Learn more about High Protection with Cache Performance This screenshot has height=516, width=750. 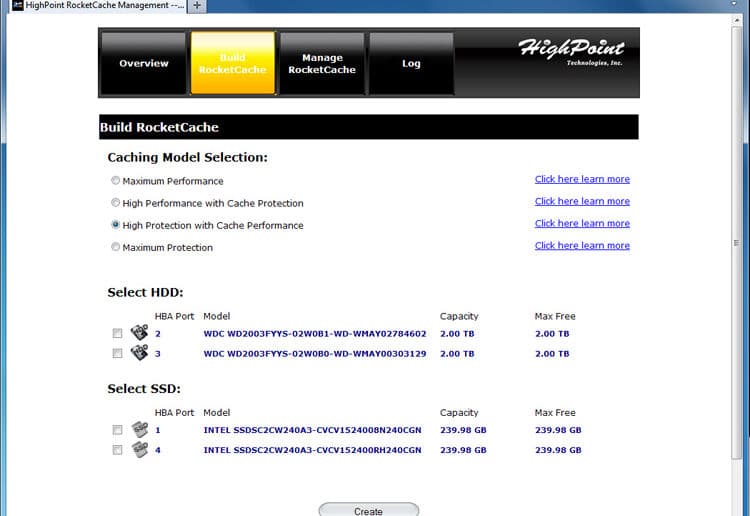click(x=582, y=223)
